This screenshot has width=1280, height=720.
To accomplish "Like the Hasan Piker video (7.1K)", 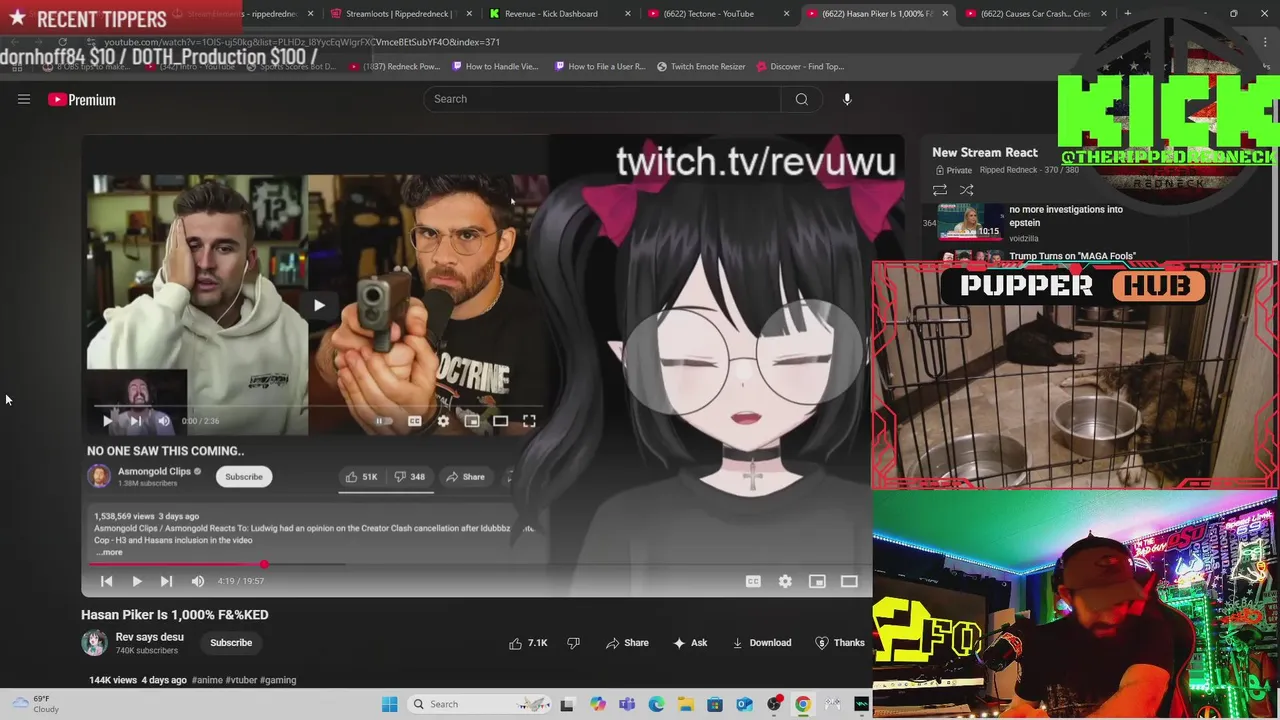I will 529,643.
